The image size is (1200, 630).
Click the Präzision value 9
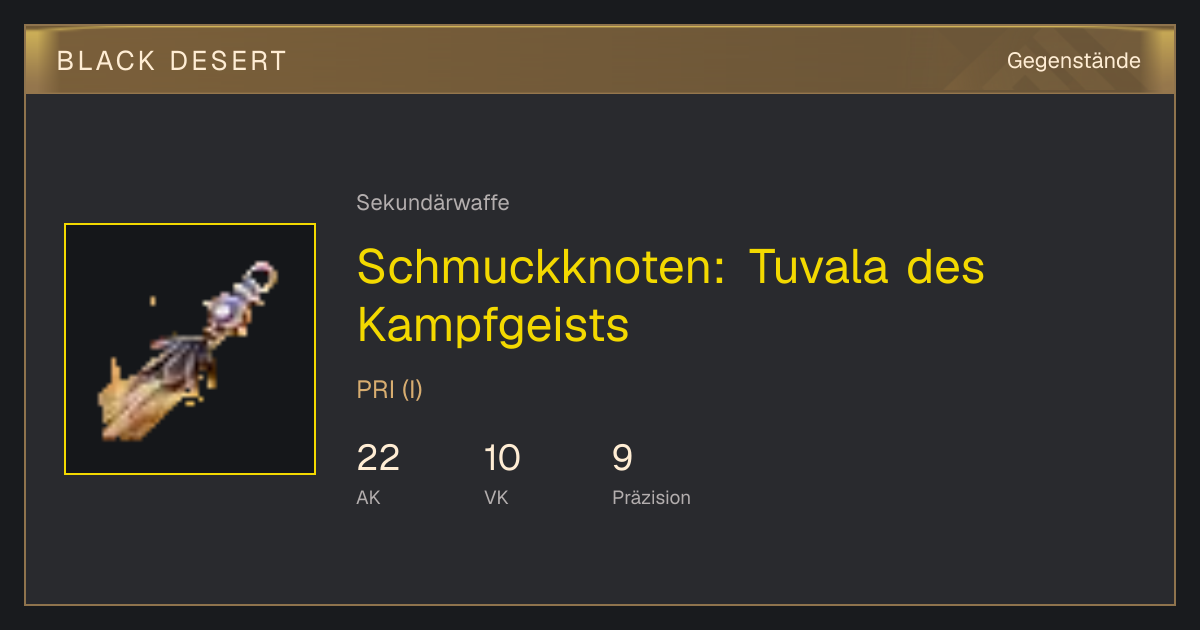pos(622,458)
